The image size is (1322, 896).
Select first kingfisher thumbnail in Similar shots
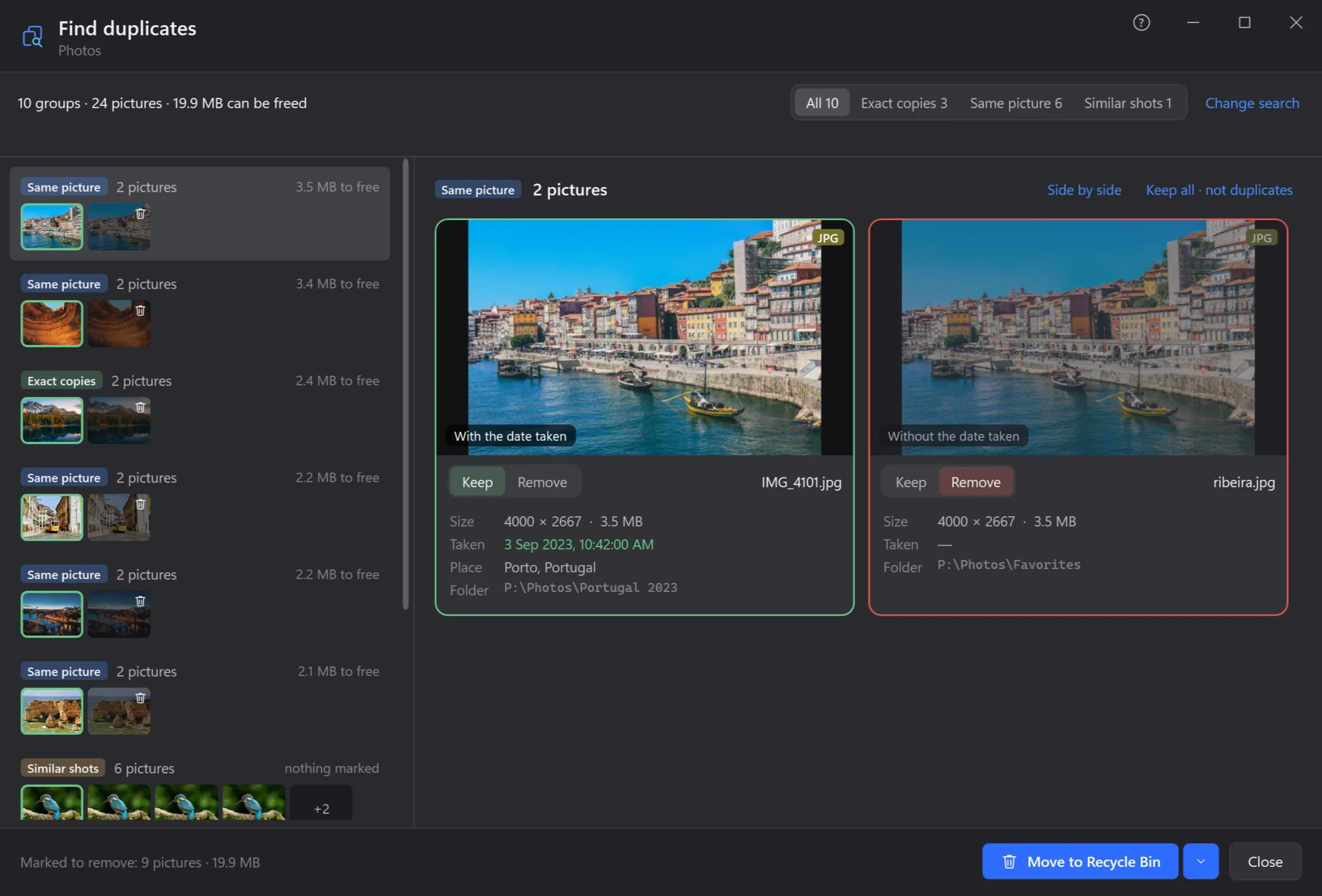(52, 803)
